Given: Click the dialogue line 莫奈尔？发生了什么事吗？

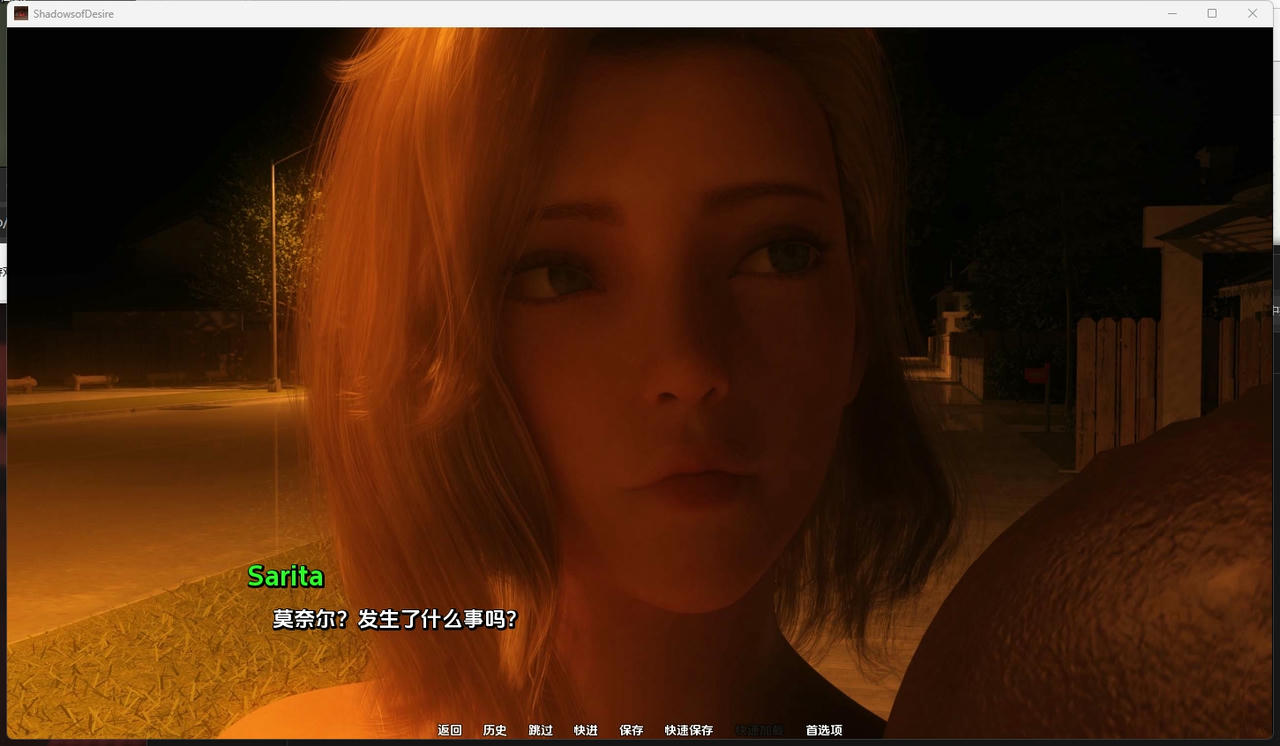Looking at the screenshot, I should 395,619.
